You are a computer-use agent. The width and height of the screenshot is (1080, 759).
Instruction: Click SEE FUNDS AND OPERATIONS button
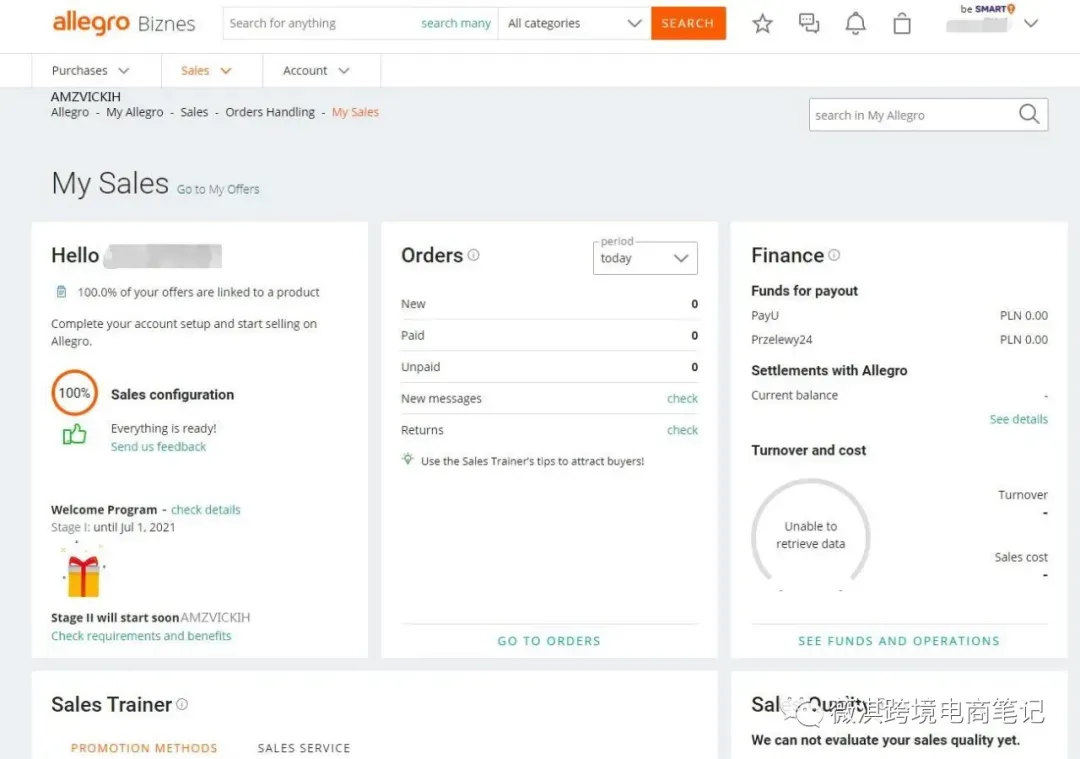pyautogui.click(x=899, y=641)
